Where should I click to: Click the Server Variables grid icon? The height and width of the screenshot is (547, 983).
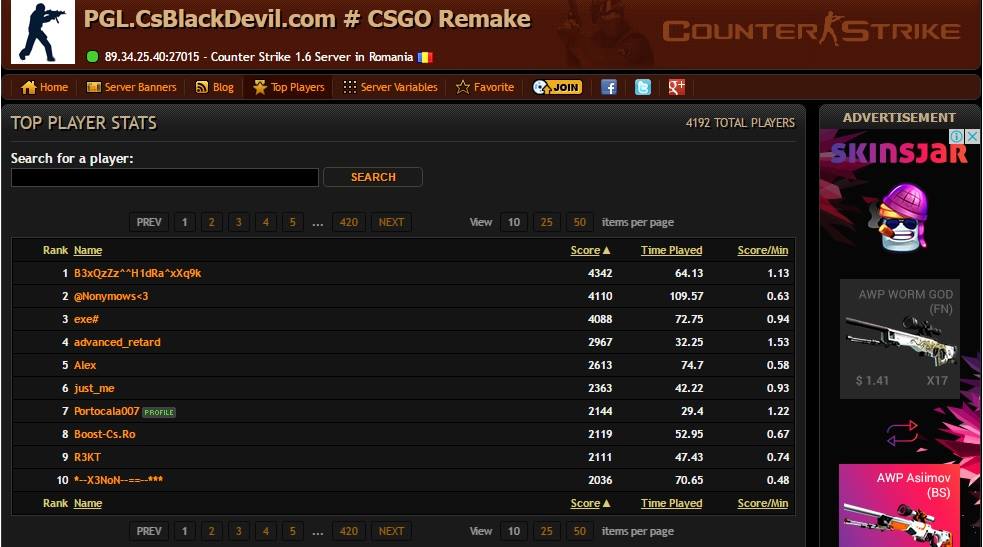point(350,87)
